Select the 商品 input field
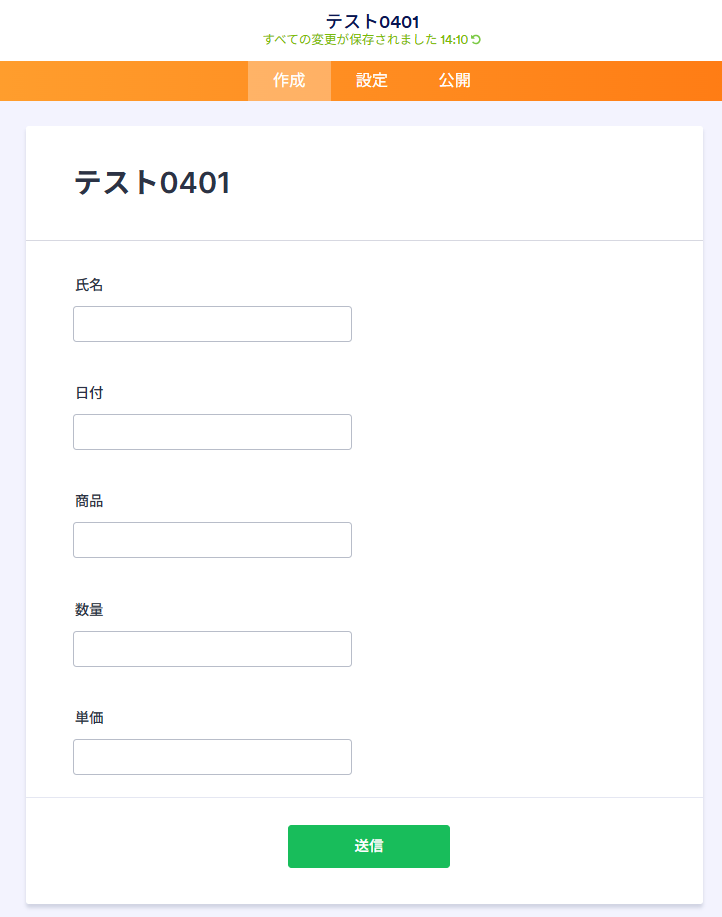722x917 pixels. tap(212, 540)
